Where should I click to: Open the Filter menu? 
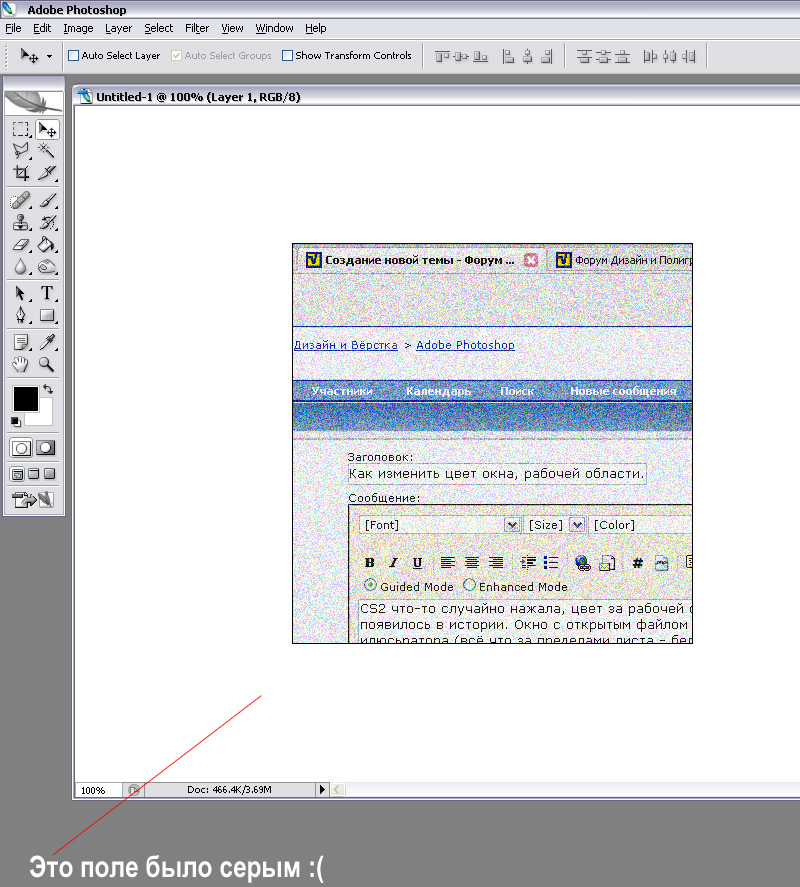point(197,28)
